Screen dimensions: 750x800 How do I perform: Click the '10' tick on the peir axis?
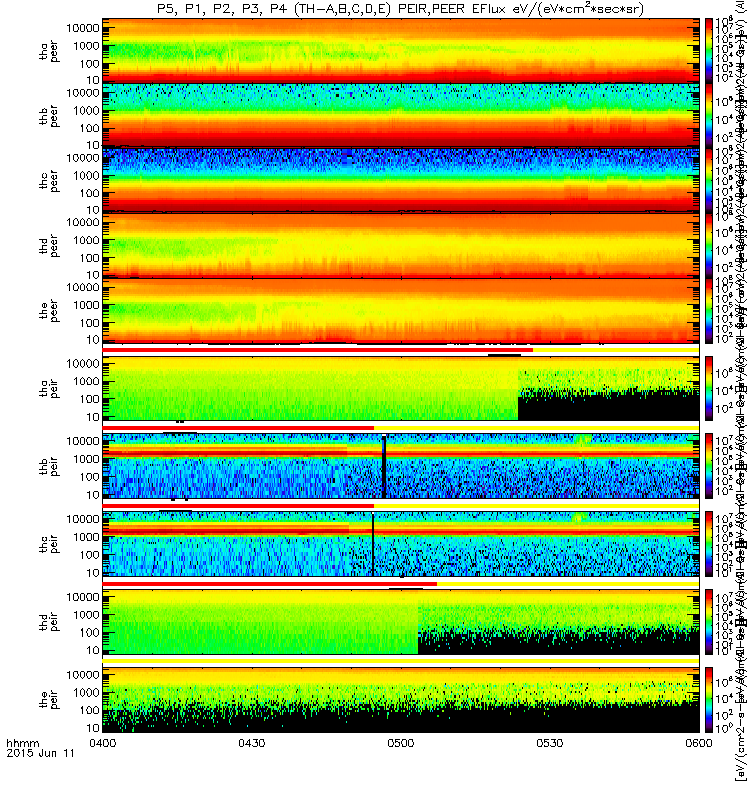tap(93, 728)
